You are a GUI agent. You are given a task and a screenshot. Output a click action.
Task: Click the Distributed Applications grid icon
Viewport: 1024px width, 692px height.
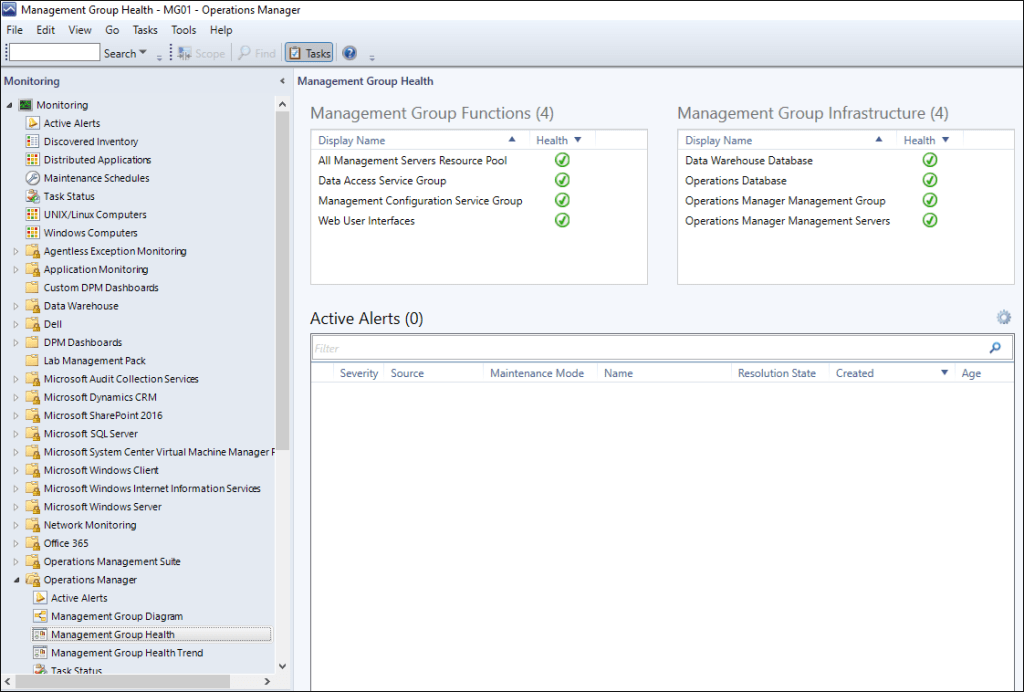point(33,159)
